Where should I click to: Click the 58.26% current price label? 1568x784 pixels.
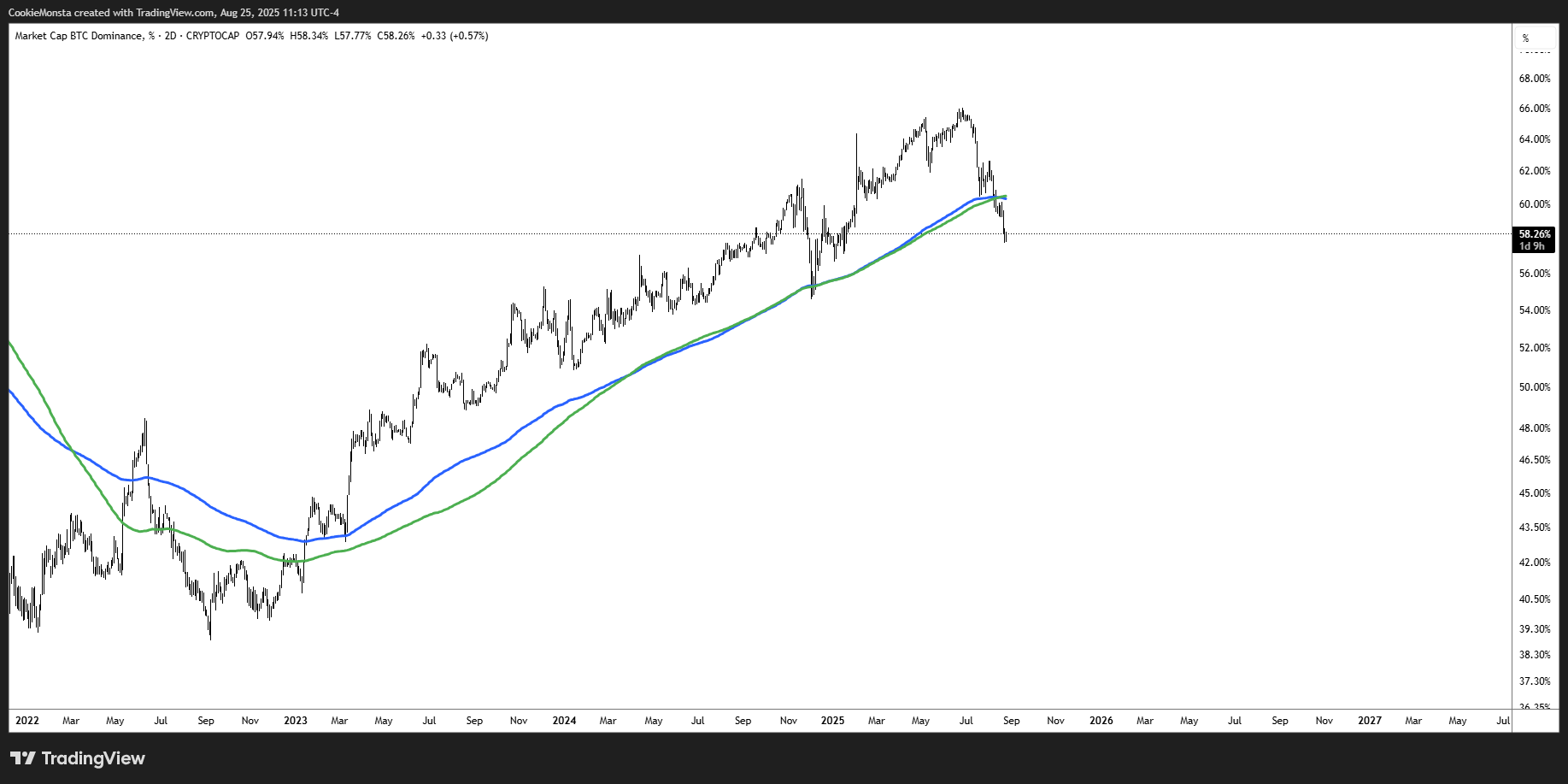pos(1534,234)
